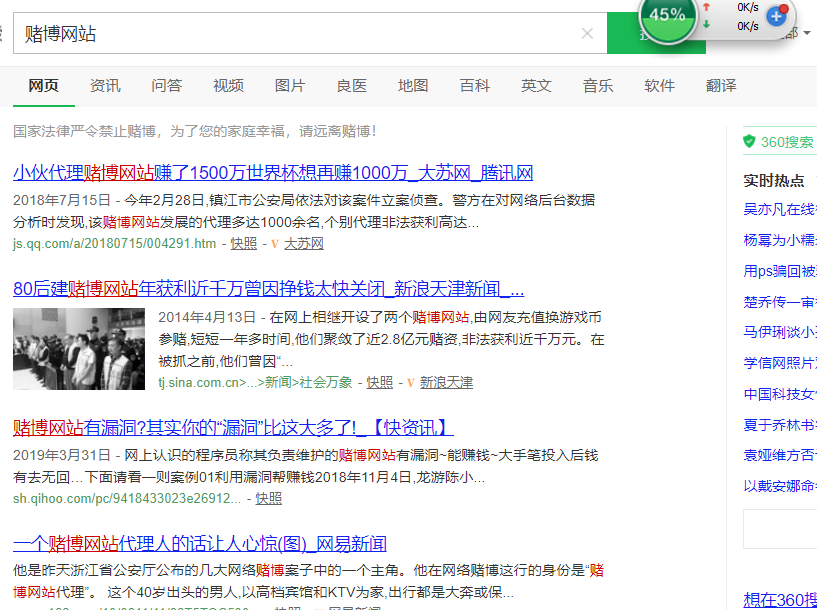817x610 pixels.
Task: Visit the 大苏网 source link
Action: (x=304, y=243)
